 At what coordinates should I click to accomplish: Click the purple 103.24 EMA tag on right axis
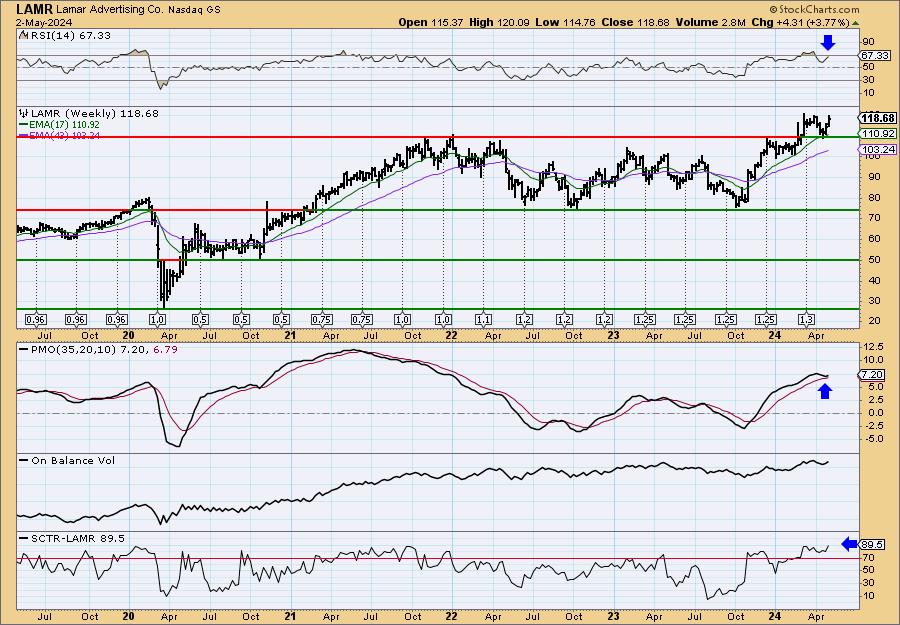pos(878,150)
